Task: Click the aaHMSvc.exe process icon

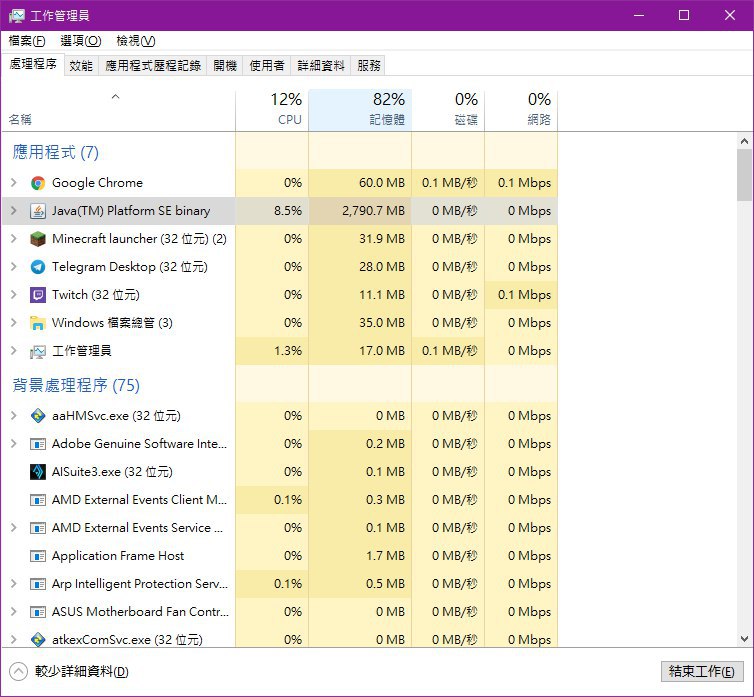Action: pos(38,416)
